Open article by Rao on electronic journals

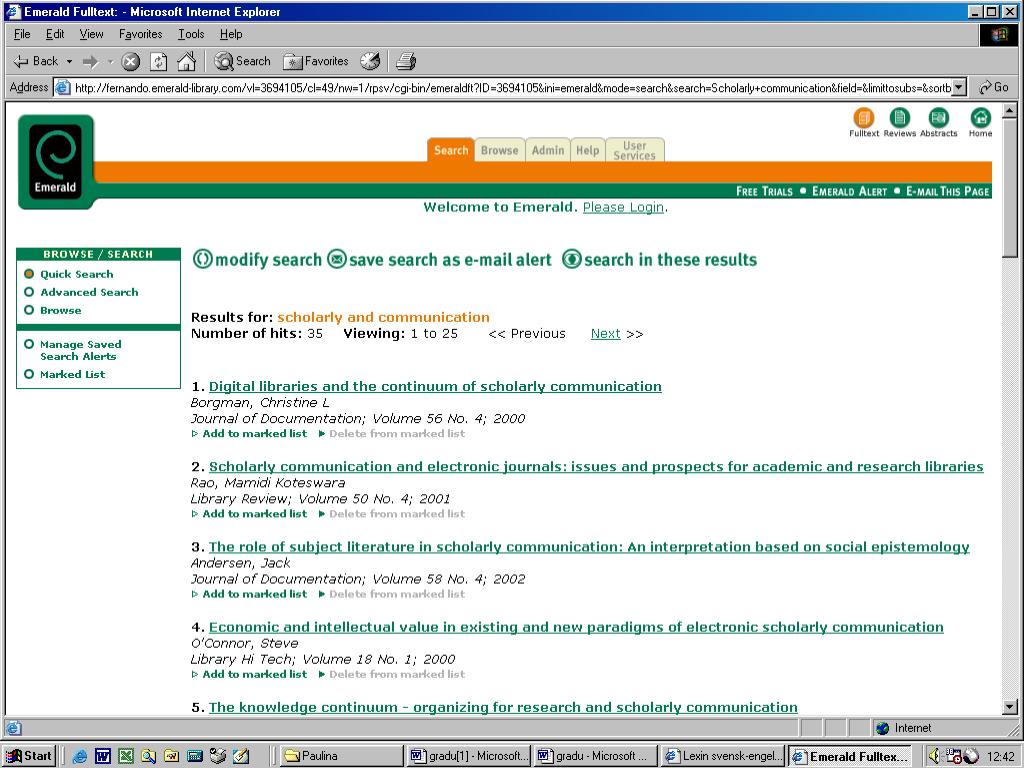tap(596, 467)
